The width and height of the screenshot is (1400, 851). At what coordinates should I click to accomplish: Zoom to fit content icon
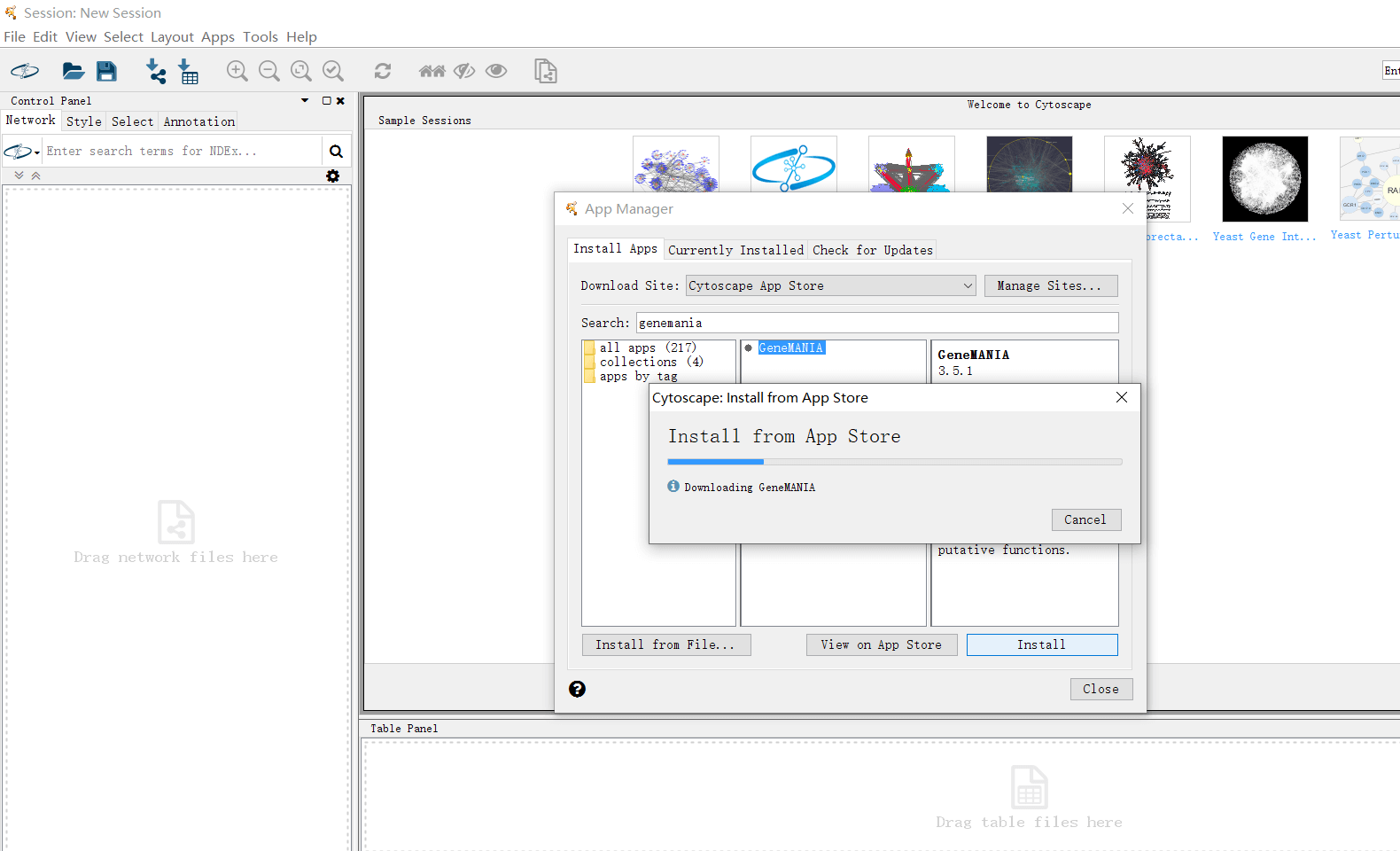(x=301, y=71)
